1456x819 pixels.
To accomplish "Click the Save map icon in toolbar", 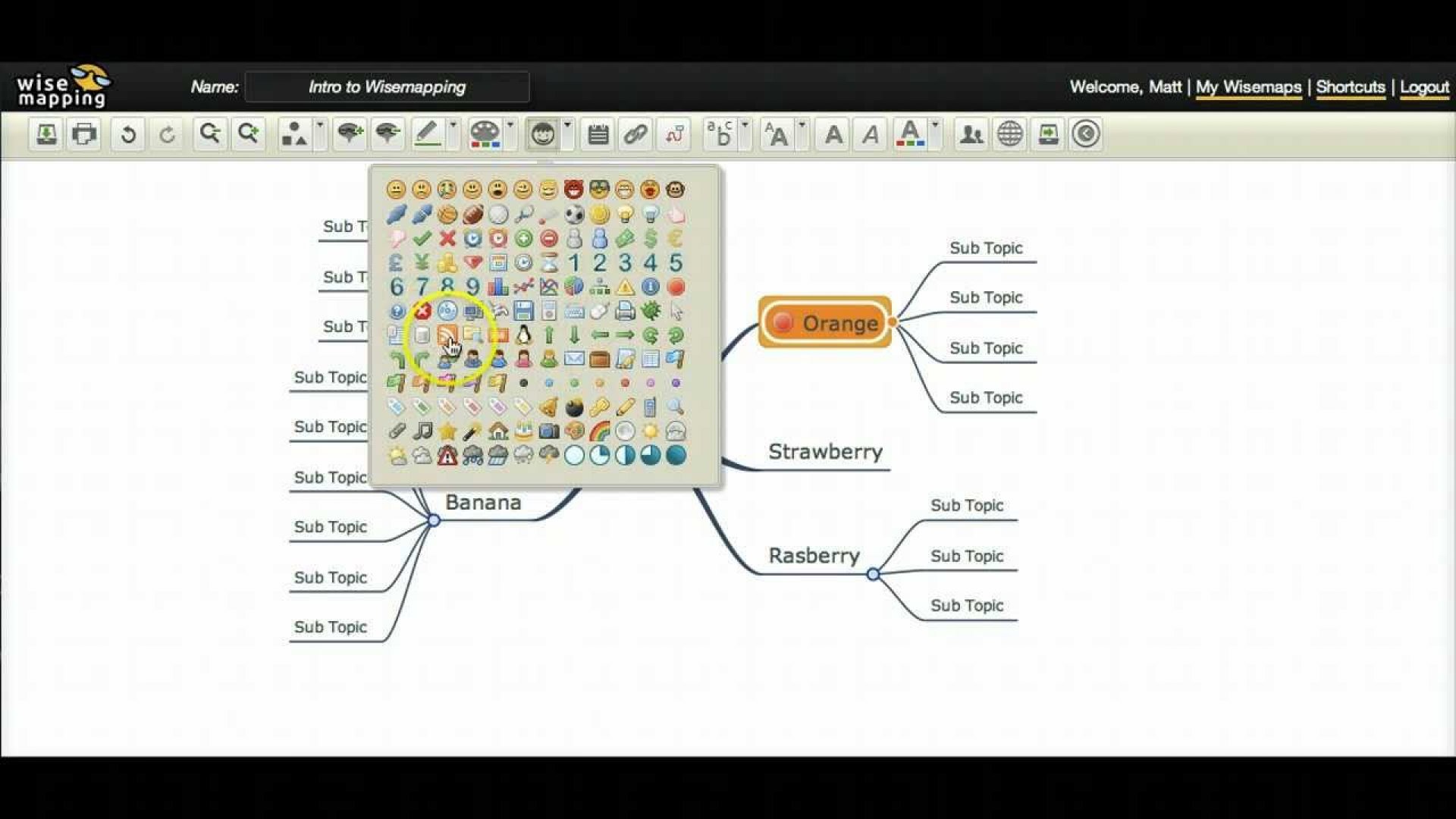I will coord(46,134).
